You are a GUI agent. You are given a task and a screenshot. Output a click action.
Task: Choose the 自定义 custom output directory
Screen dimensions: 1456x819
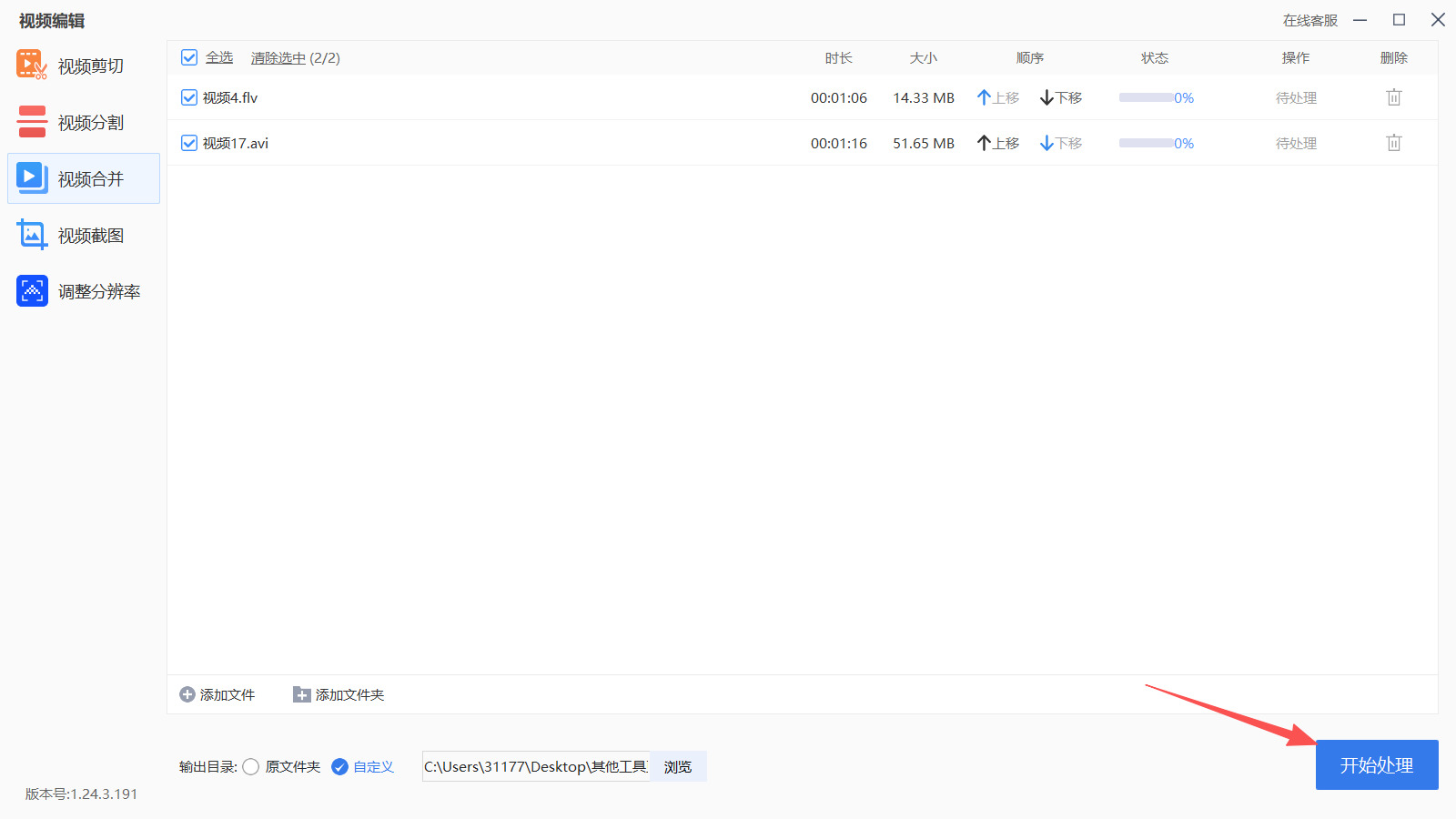pos(339,766)
